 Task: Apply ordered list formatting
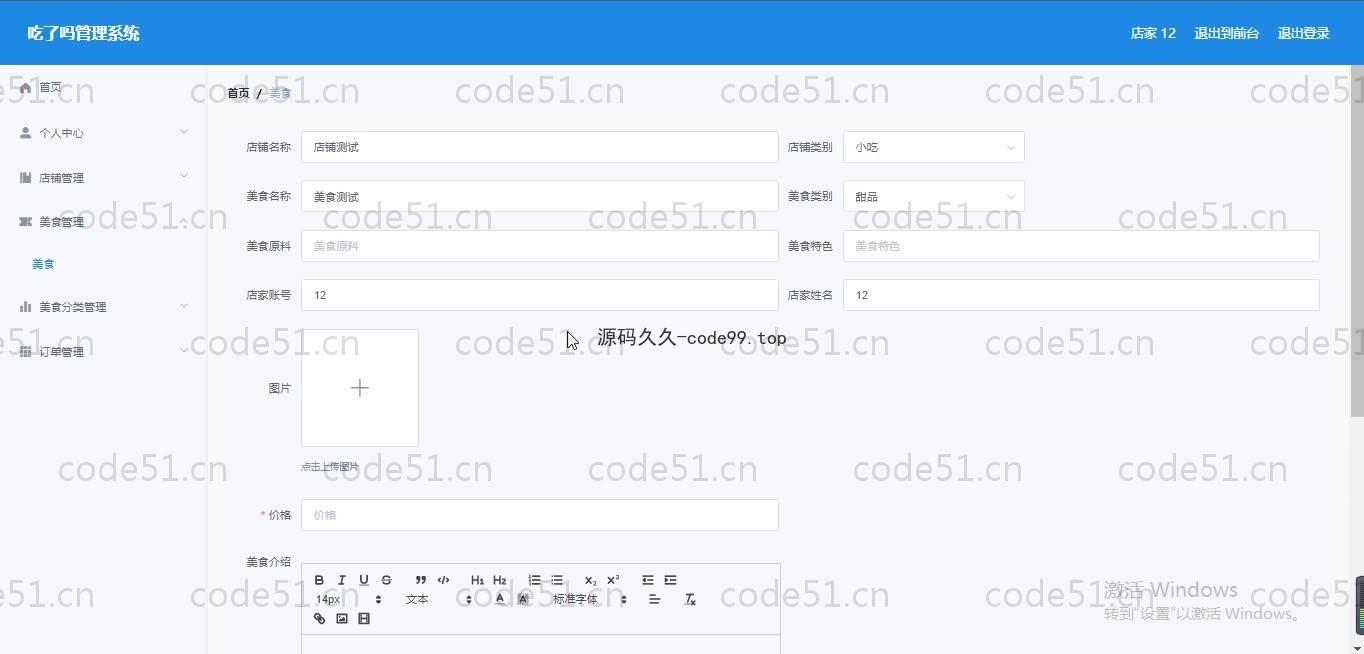(x=535, y=580)
